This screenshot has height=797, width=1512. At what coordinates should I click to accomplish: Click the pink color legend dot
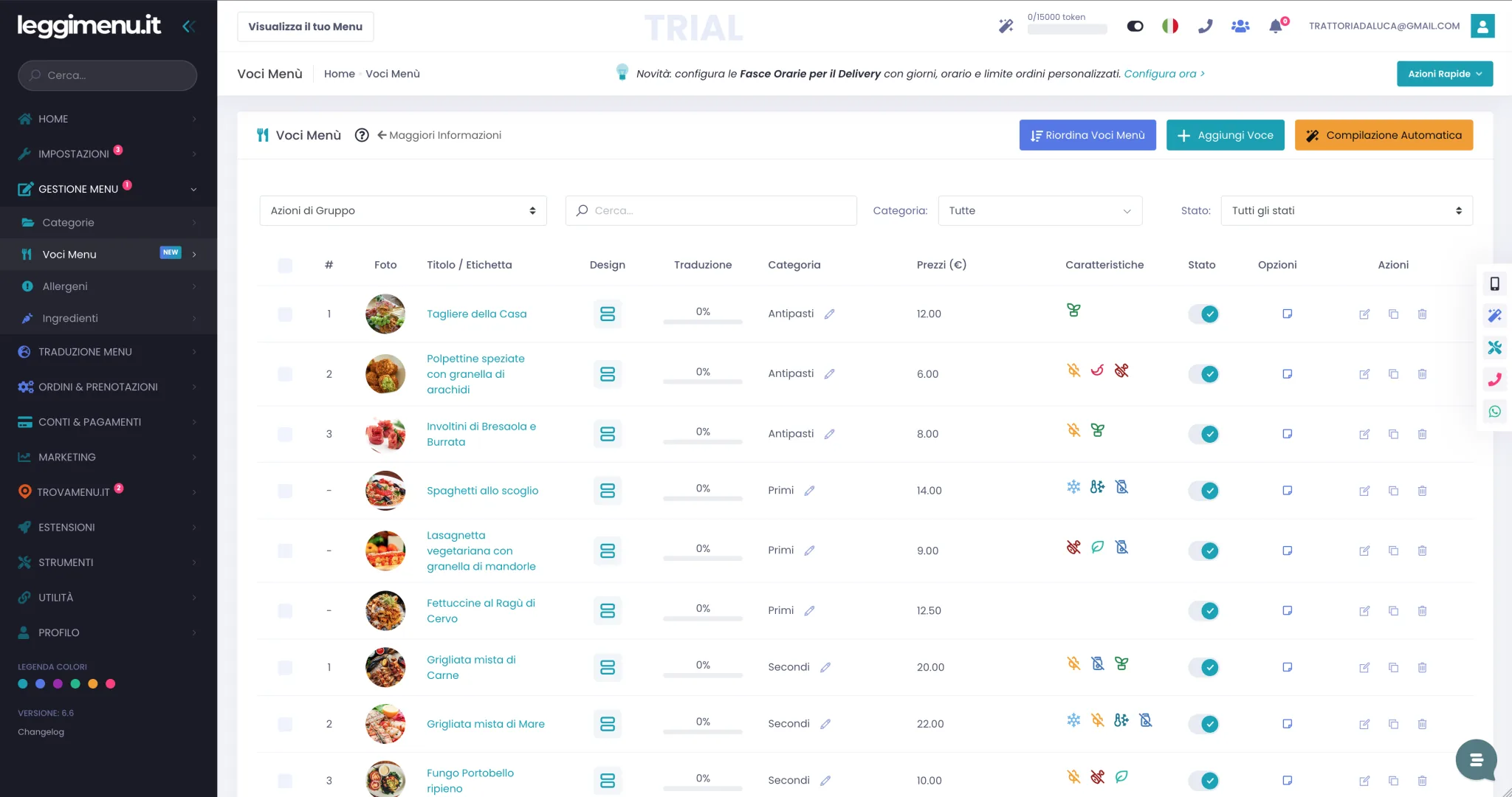click(x=111, y=684)
